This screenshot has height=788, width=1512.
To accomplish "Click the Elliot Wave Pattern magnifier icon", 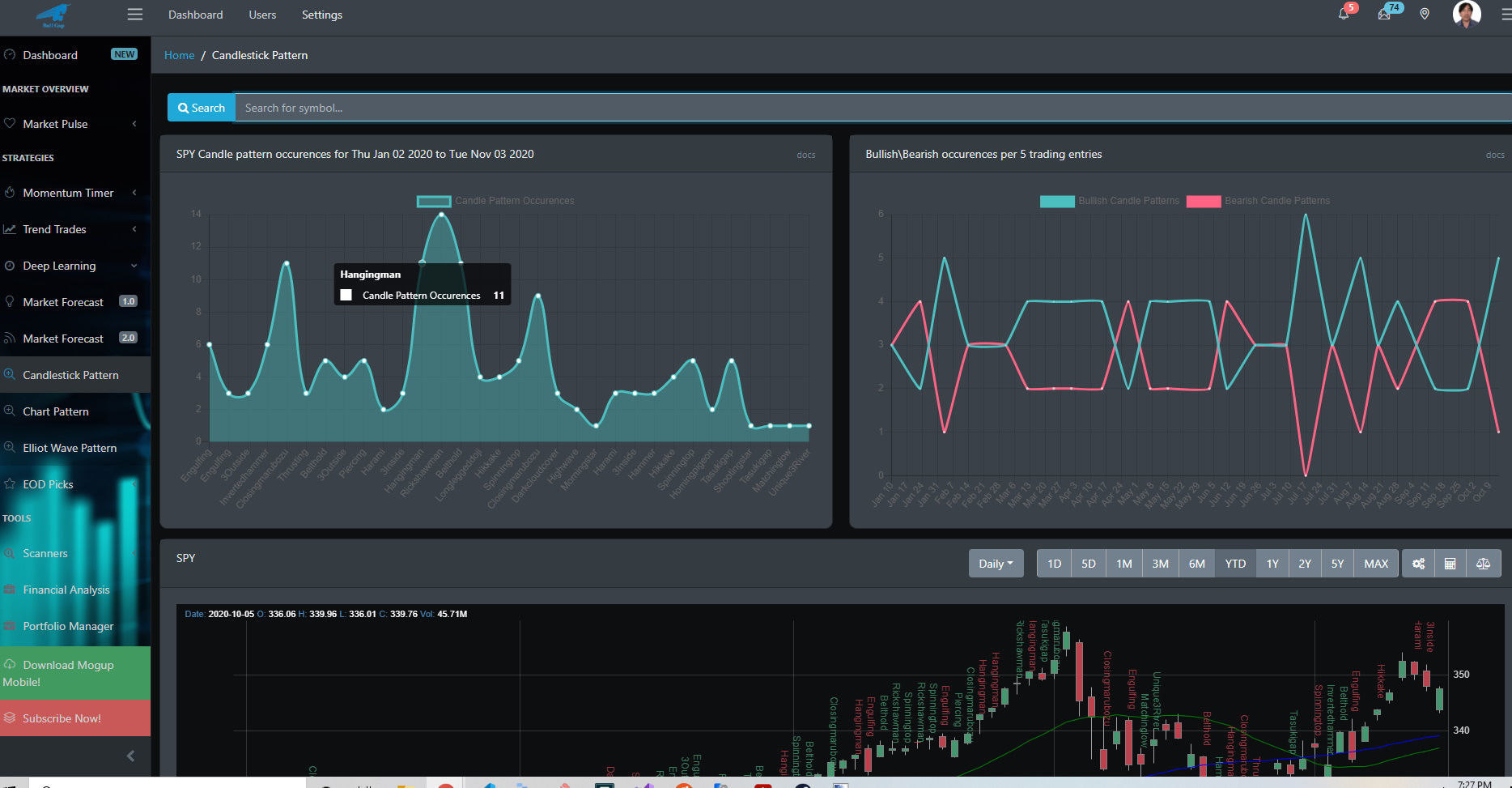I will pyautogui.click(x=10, y=448).
